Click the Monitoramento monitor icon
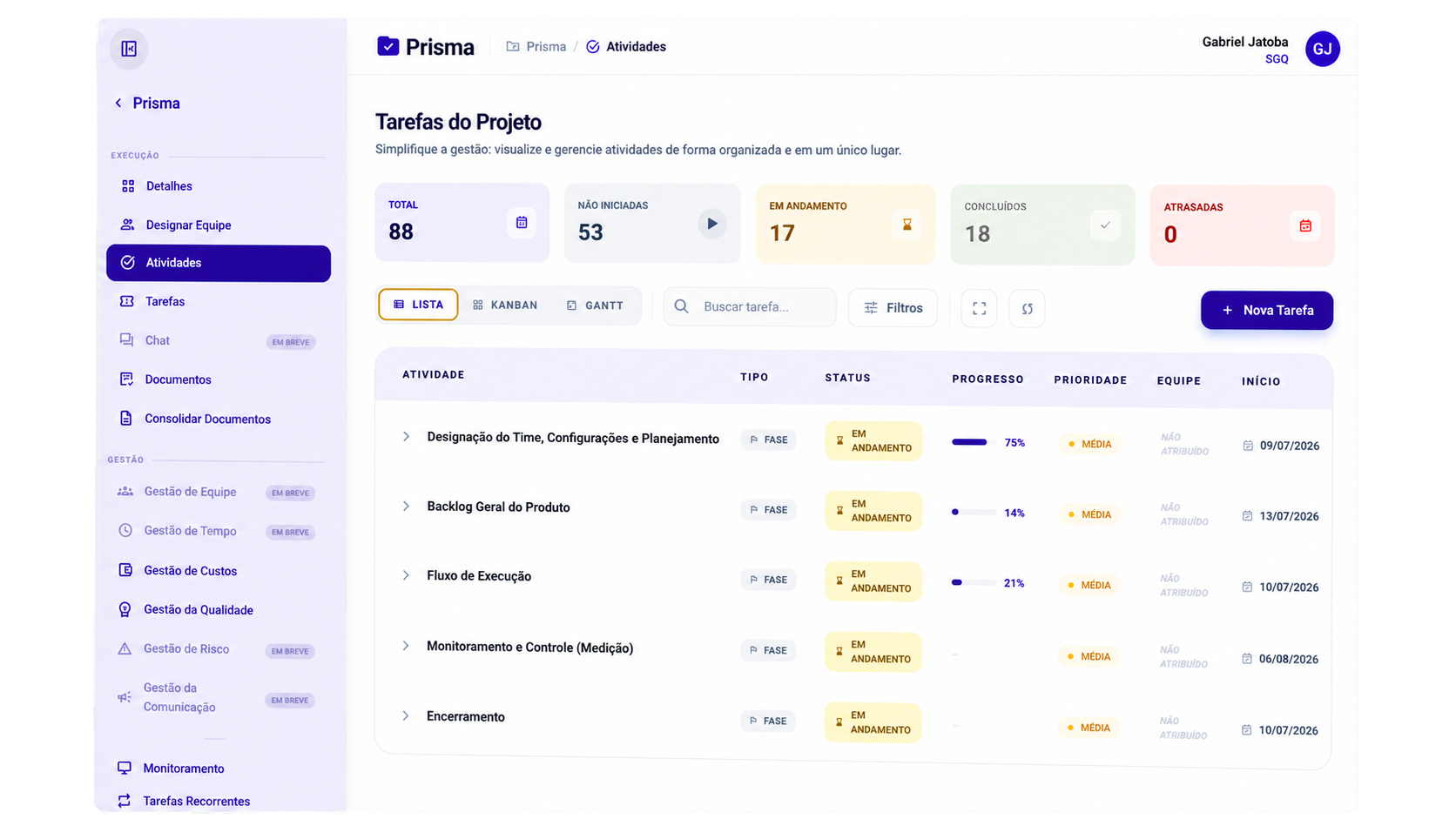The width and height of the screenshot is (1456, 819). click(125, 768)
